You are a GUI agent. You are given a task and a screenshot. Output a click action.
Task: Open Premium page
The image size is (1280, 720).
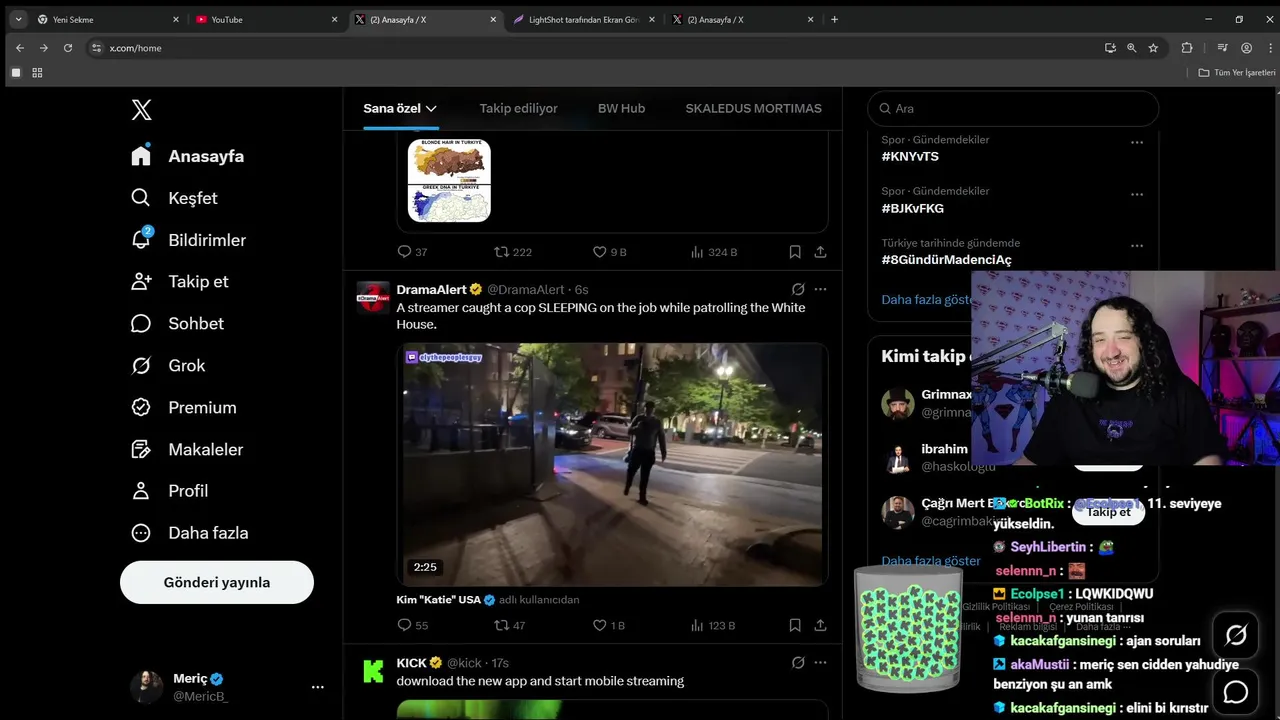click(184, 407)
